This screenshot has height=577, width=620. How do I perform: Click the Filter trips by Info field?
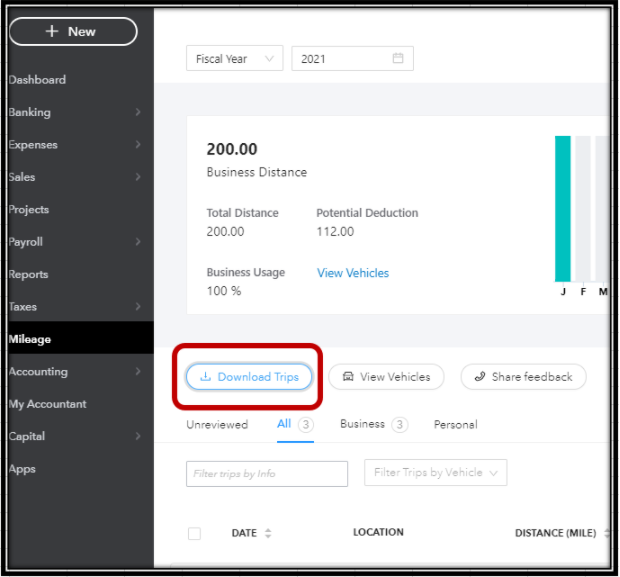tap(267, 474)
